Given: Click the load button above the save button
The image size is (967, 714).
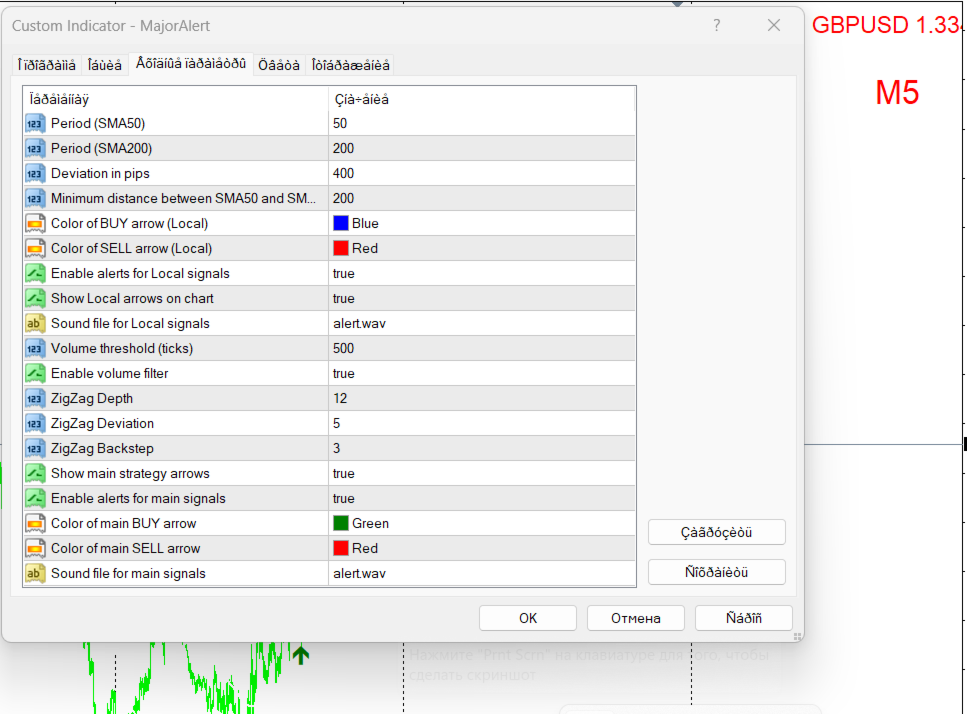Looking at the screenshot, I should click(x=717, y=532).
